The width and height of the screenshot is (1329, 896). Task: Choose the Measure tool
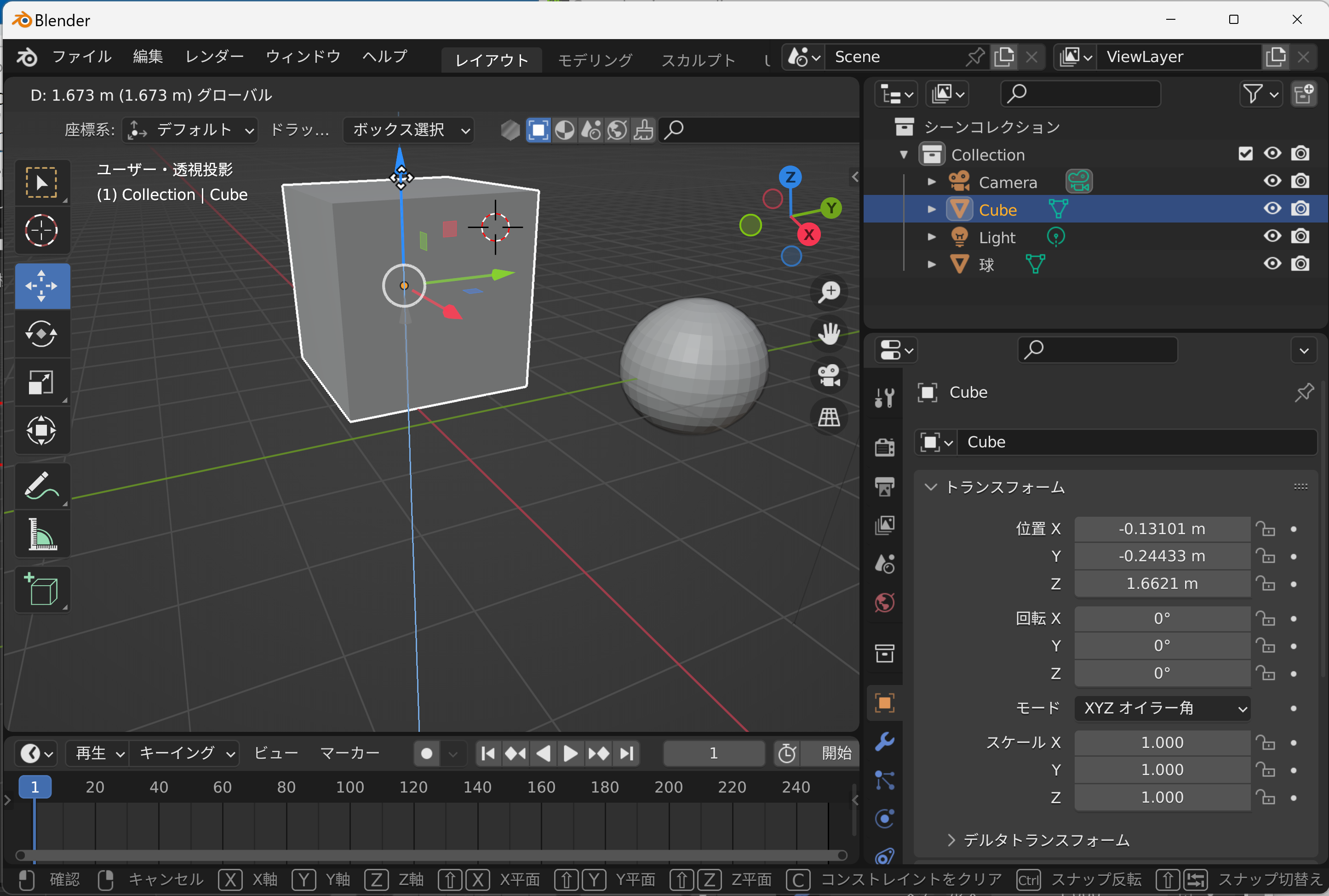click(x=42, y=534)
